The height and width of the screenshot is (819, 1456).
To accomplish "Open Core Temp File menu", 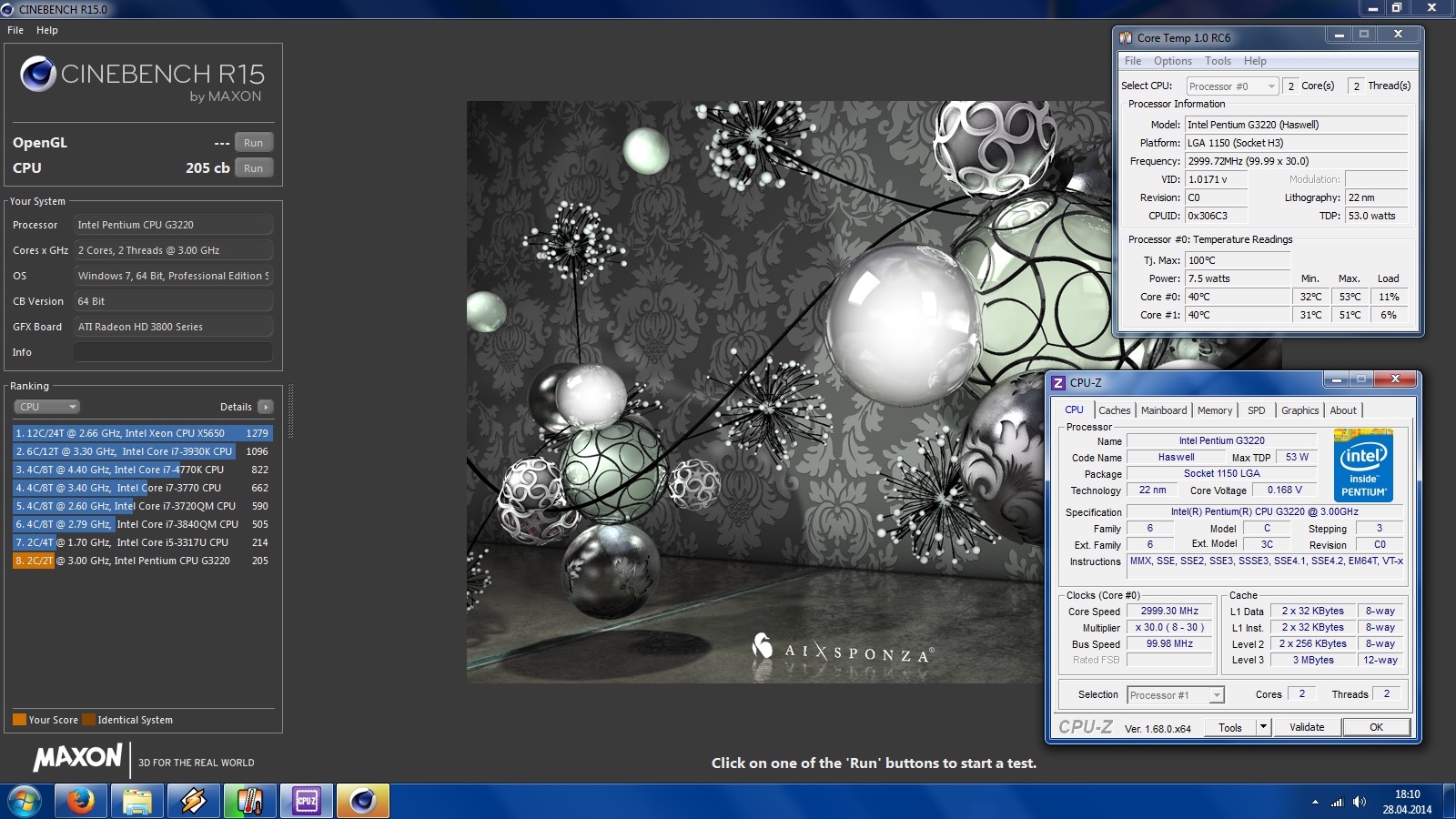I will (1133, 61).
